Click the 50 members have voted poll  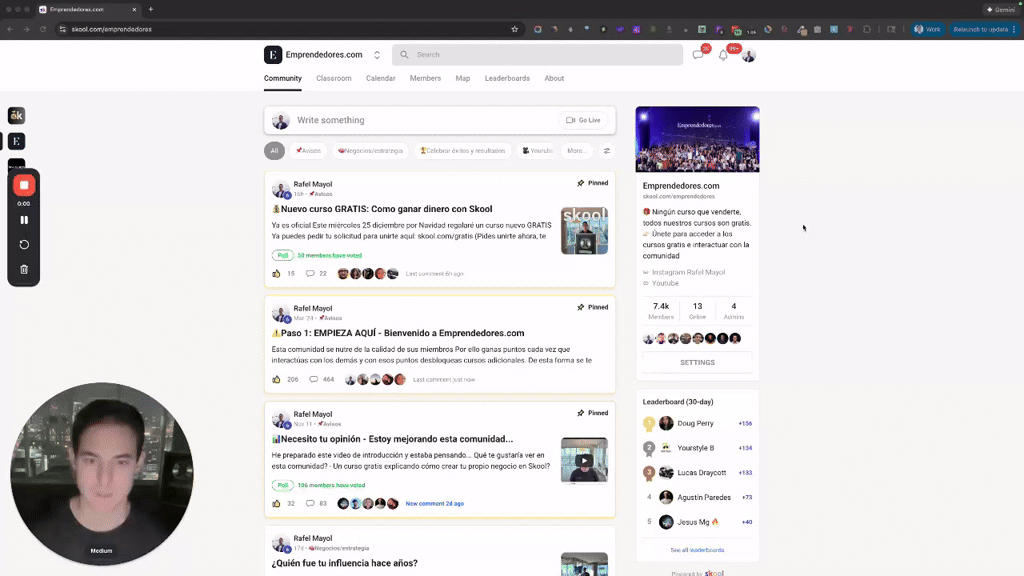[329, 255]
